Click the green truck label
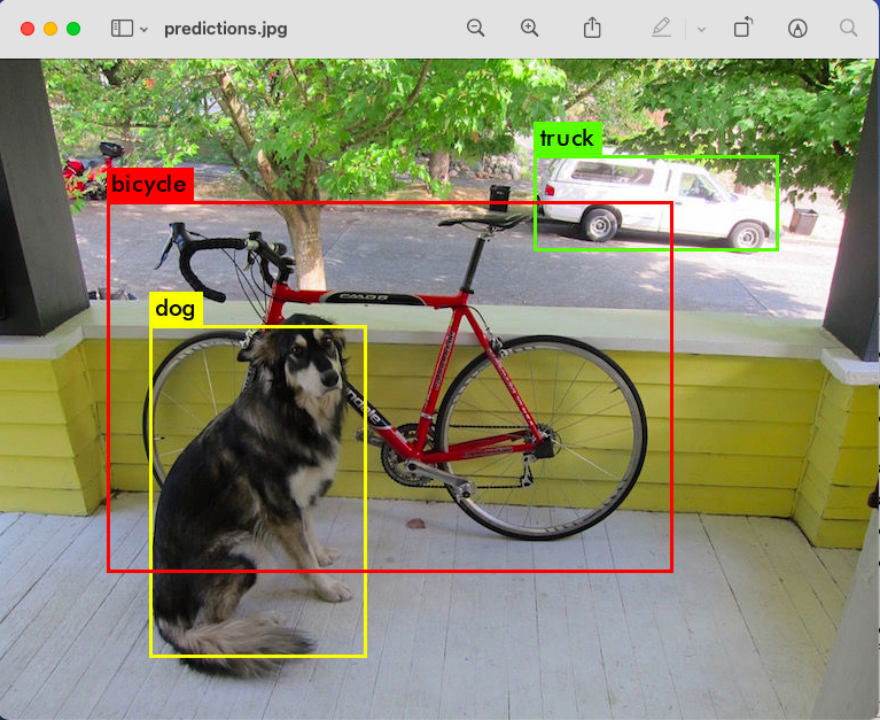 click(x=567, y=139)
